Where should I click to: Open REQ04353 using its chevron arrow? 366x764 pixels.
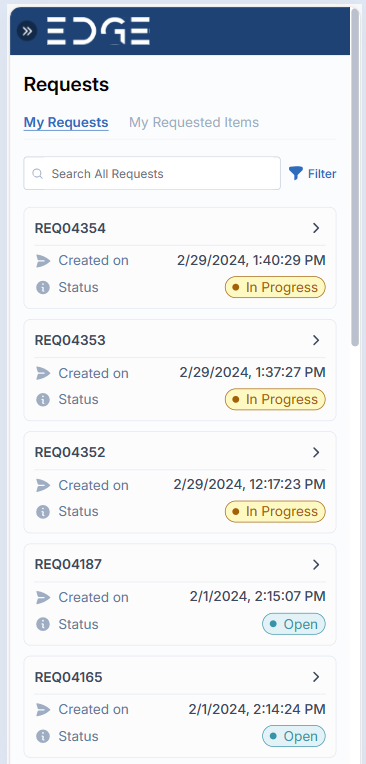316,340
